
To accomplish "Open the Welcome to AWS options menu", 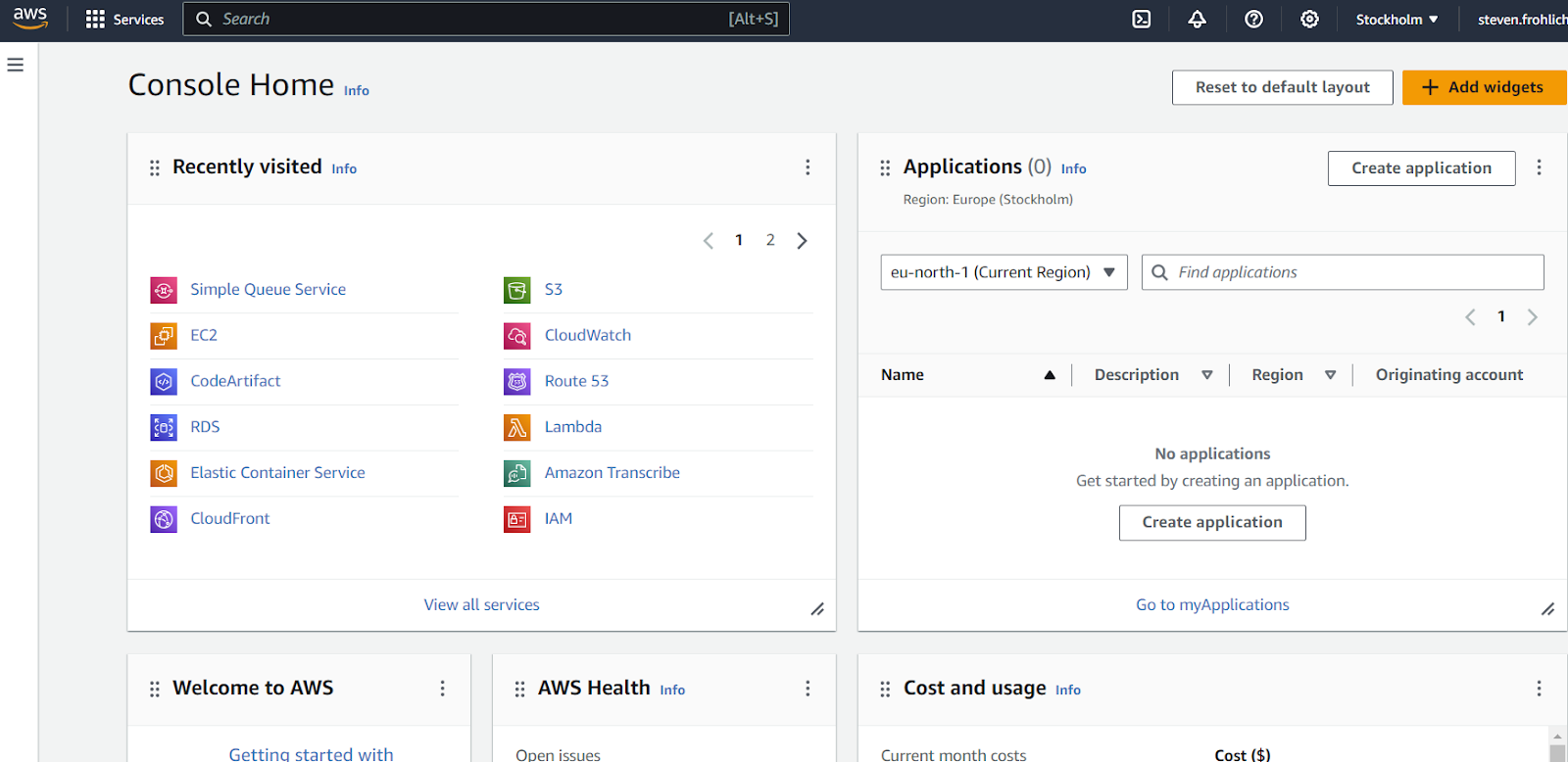I will click(442, 689).
